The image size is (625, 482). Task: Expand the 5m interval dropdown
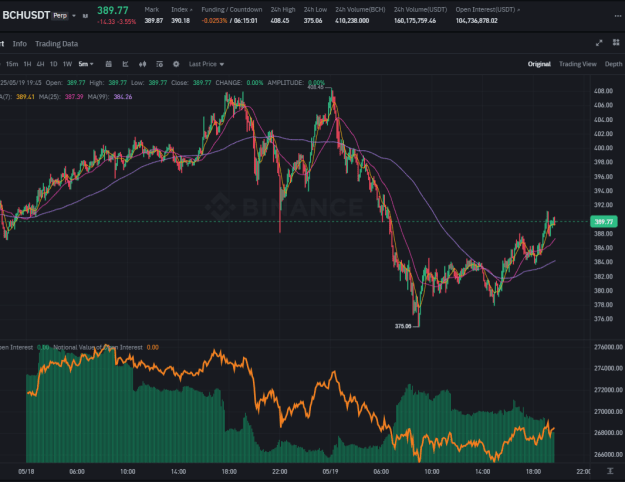click(86, 64)
